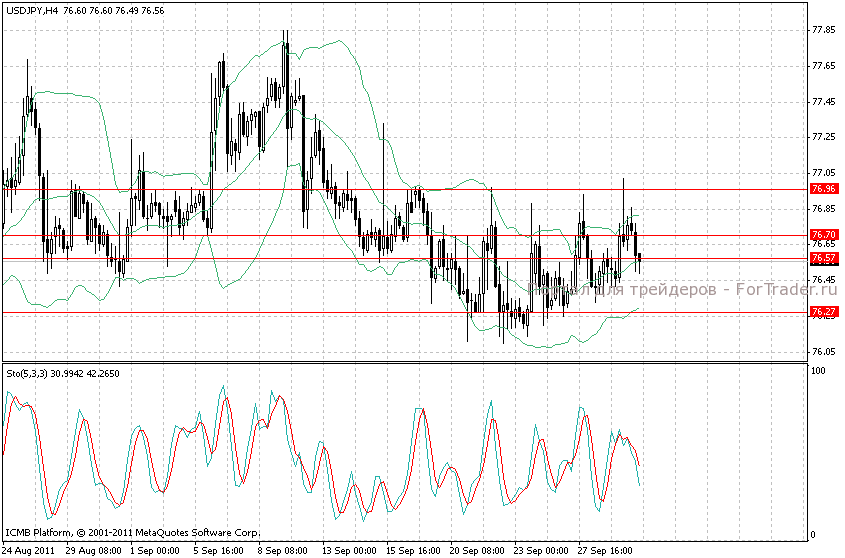Click the 77.25 price scale value

tap(823, 137)
